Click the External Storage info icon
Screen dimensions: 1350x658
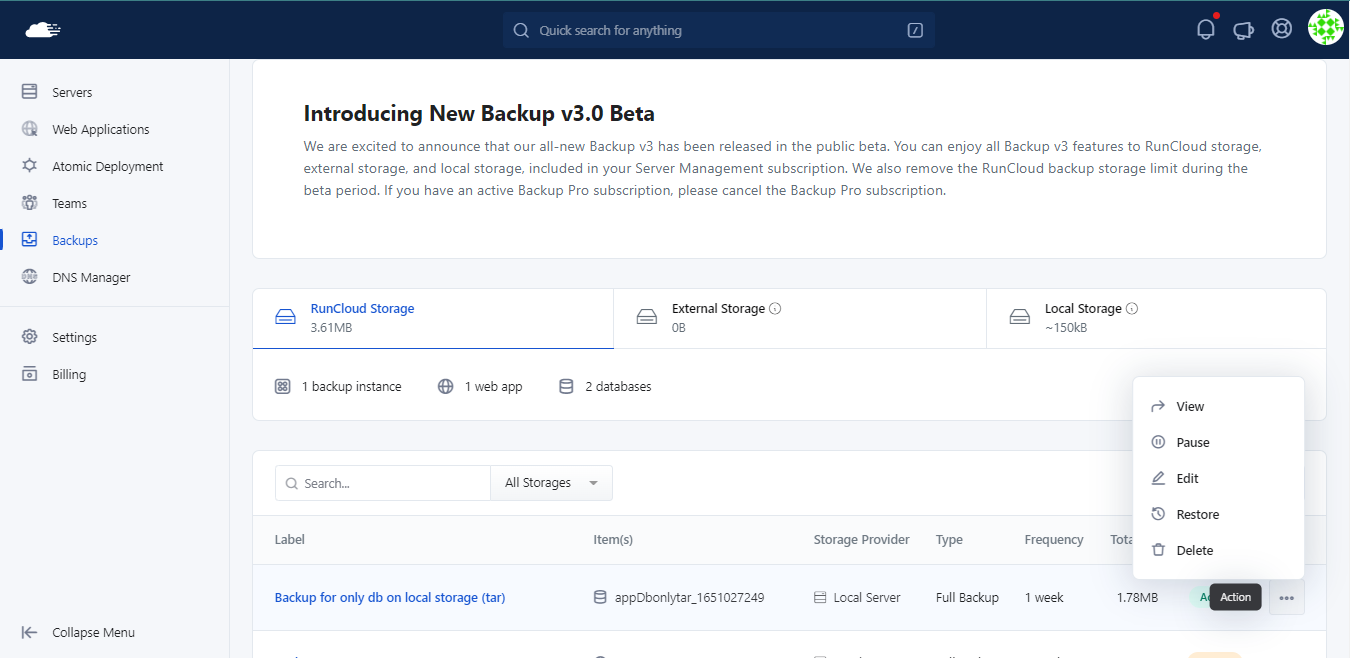click(775, 309)
